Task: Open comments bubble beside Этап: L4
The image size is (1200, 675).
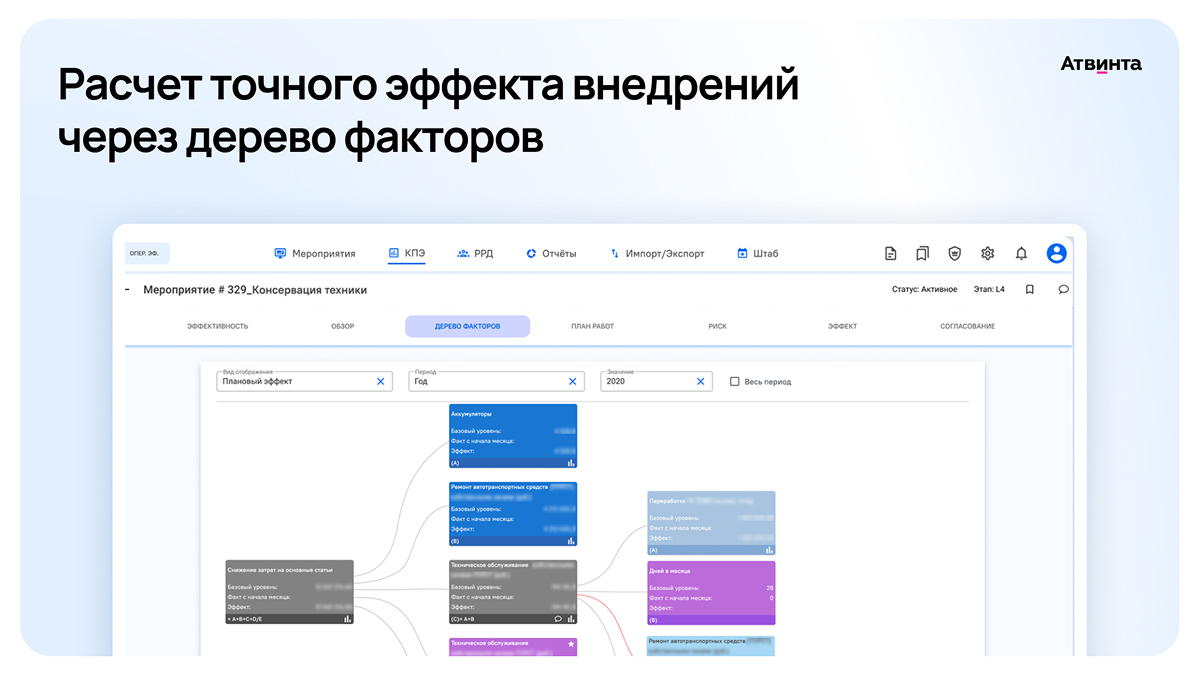Action: click(1063, 289)
